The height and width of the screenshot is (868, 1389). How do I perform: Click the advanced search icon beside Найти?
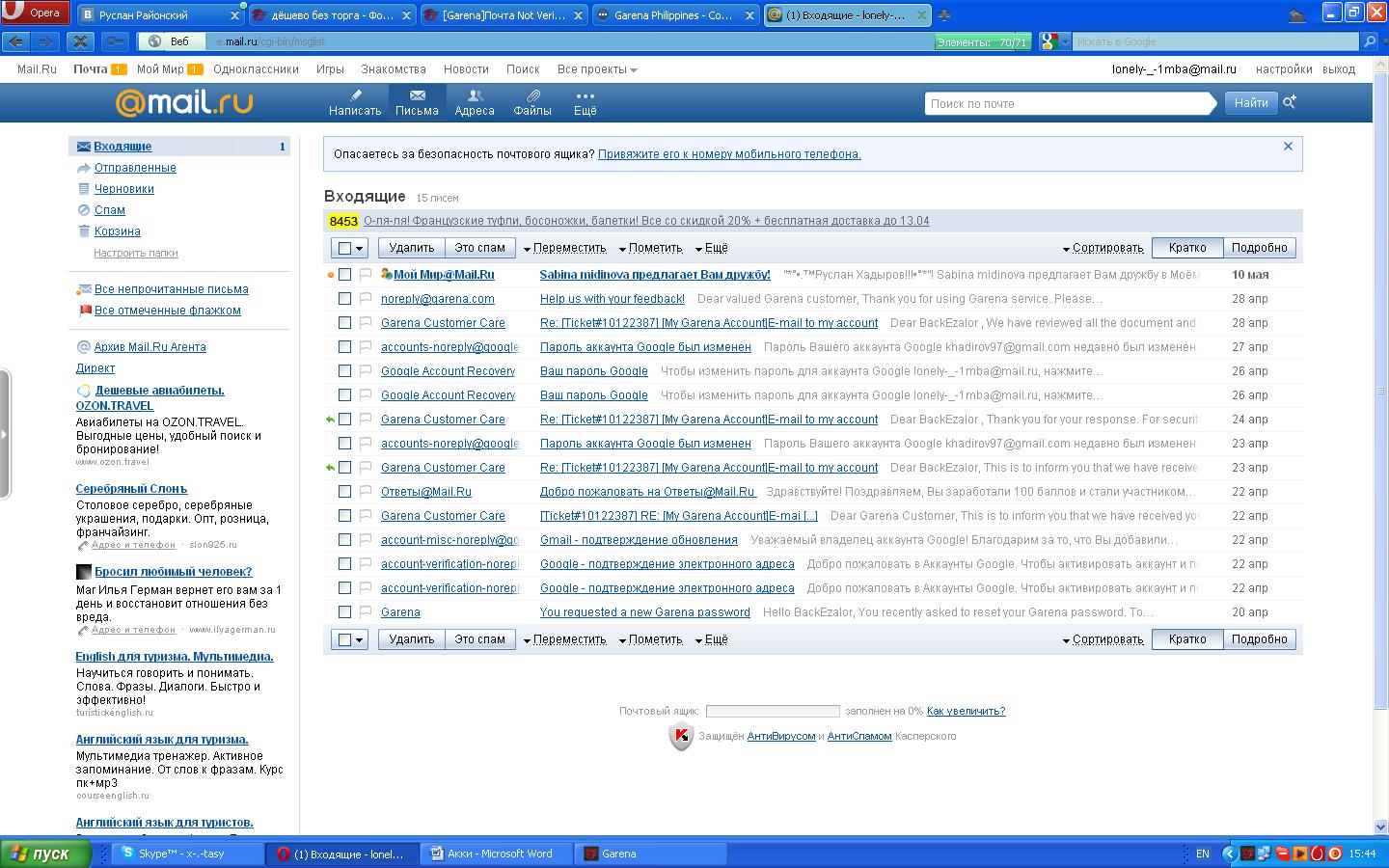coord(1290,102)
